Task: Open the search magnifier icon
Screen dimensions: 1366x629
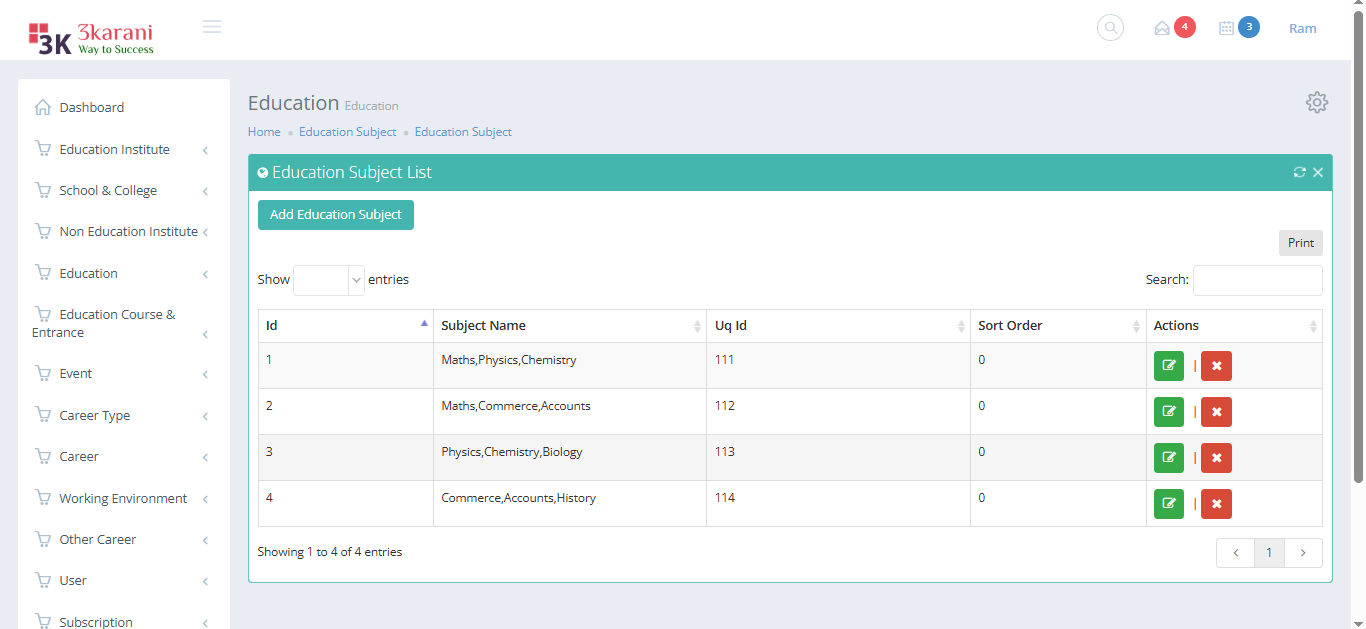Action: 1110,28
